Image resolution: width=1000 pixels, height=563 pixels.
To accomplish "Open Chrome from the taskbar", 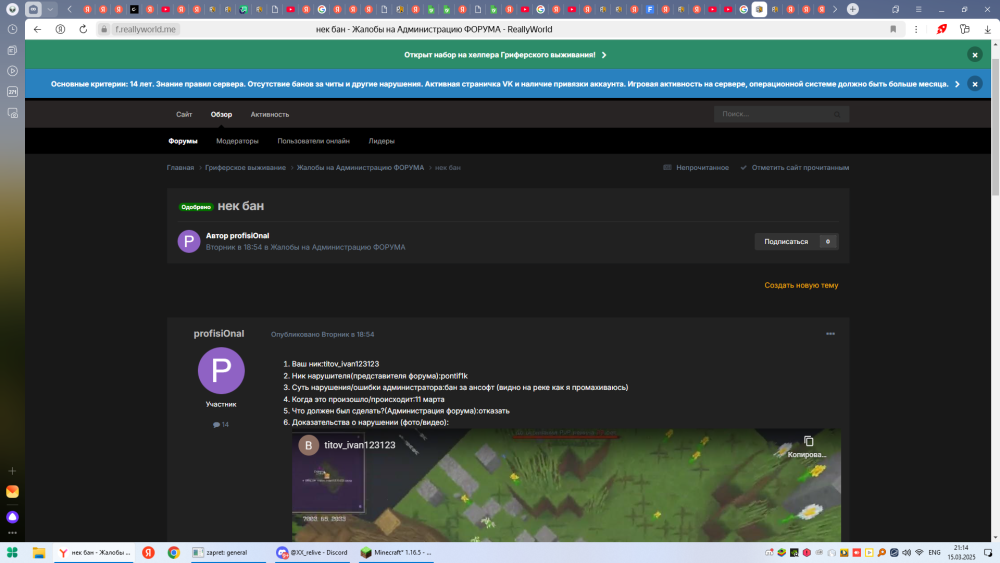I will pos(173,553).
